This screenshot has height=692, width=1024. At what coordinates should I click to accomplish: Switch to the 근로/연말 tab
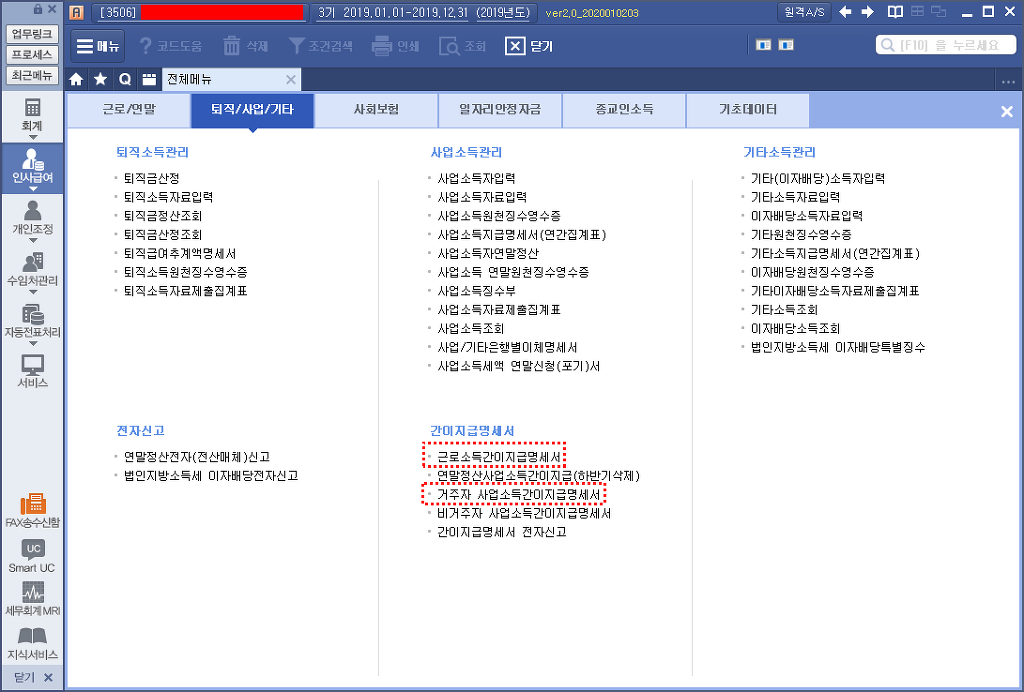[x=129, y=110]
